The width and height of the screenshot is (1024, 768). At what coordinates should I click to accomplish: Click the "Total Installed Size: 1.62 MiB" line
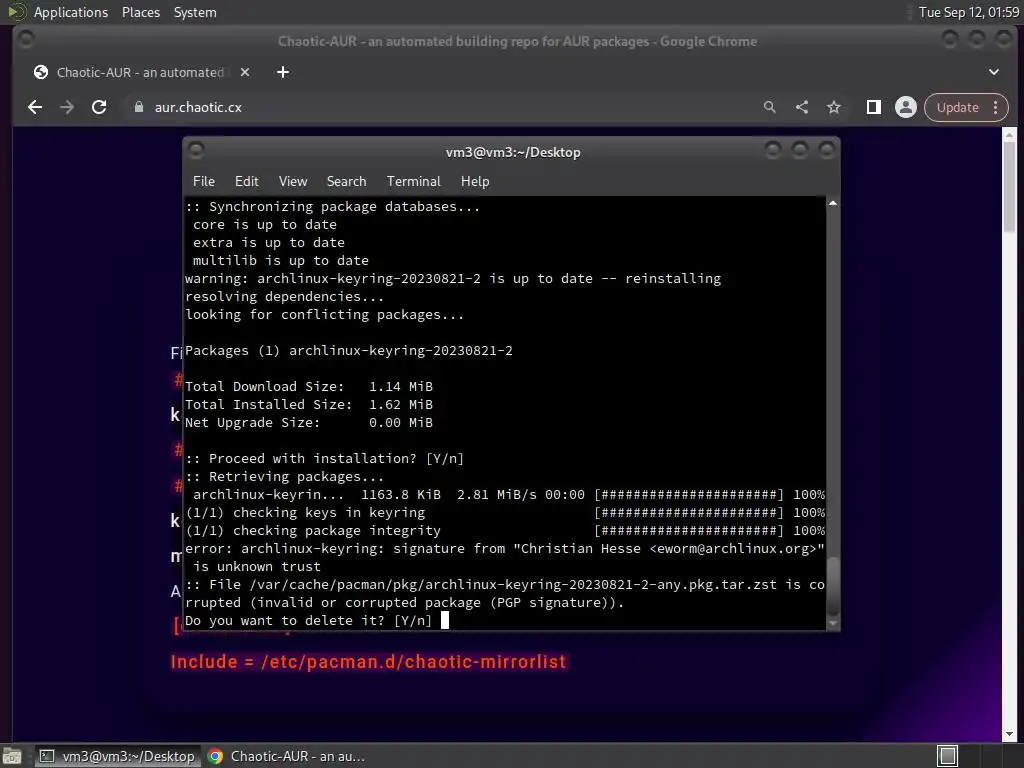pyautogui.click(x=309, y=404)
